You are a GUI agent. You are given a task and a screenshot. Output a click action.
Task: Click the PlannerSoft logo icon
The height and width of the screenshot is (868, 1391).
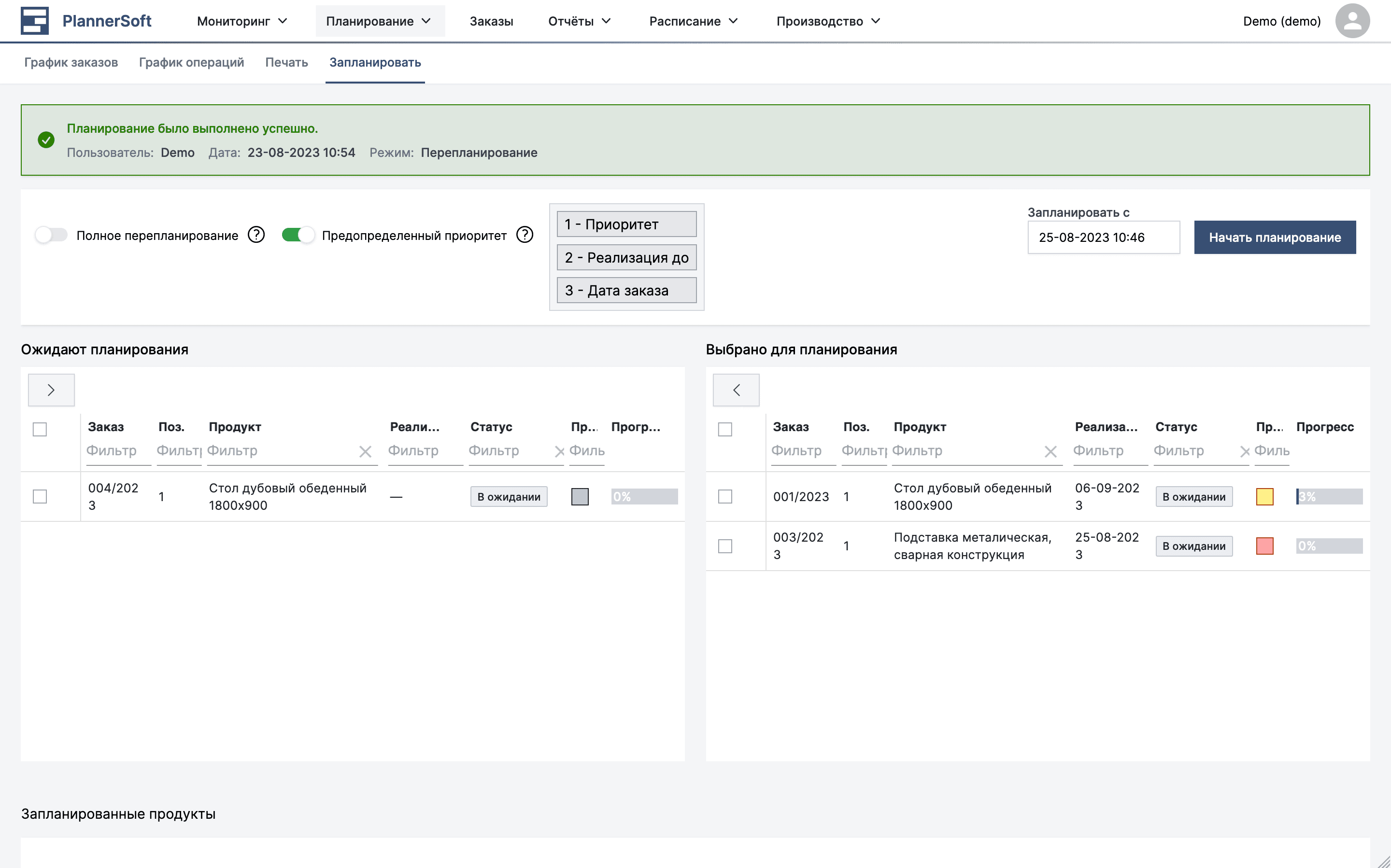coord(34,20)
